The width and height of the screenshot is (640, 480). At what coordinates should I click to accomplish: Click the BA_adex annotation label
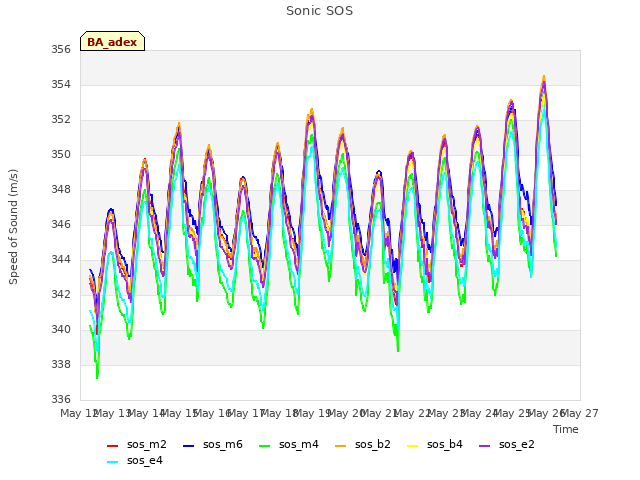pyautogui.click(x=112, y=42)
